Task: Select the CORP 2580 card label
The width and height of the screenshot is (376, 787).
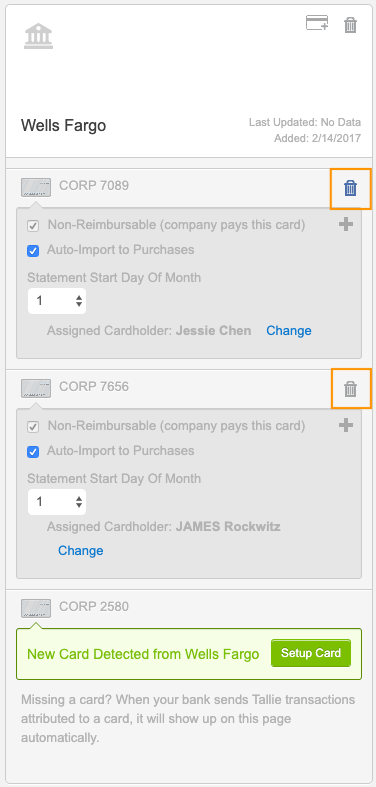Action: tap(94, 607)
